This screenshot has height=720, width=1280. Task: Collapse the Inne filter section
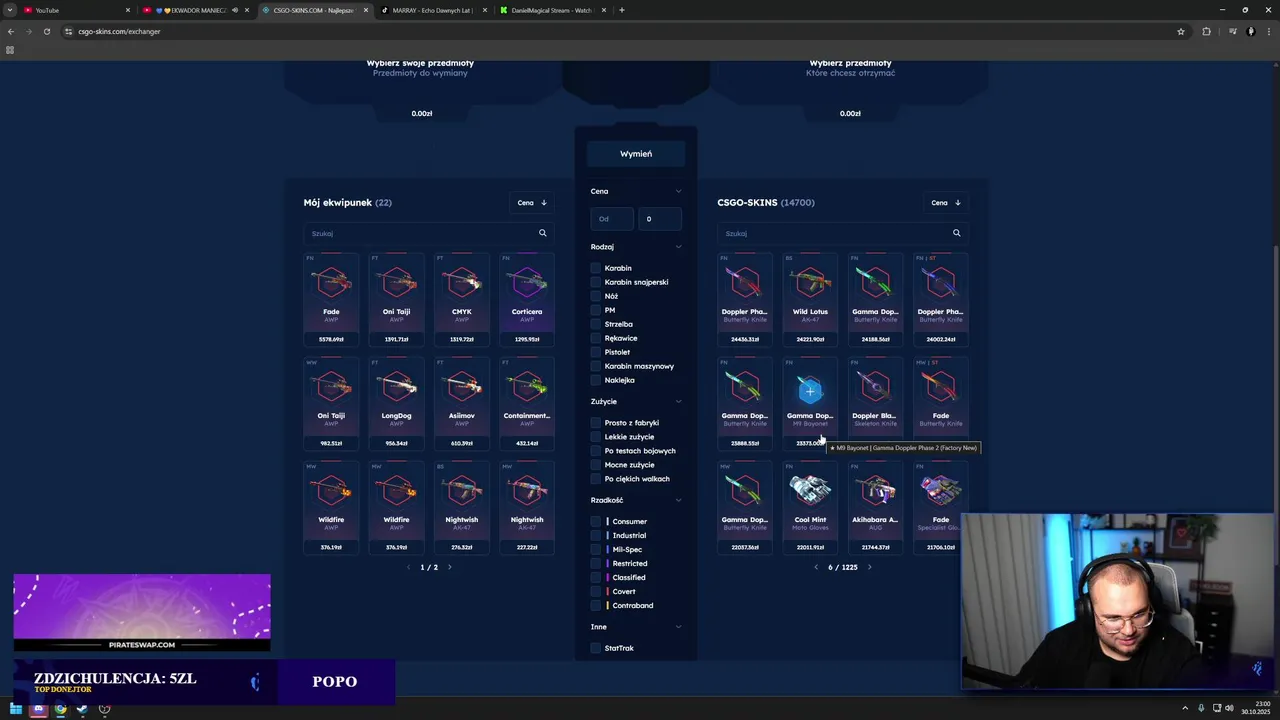click(678, 627)
